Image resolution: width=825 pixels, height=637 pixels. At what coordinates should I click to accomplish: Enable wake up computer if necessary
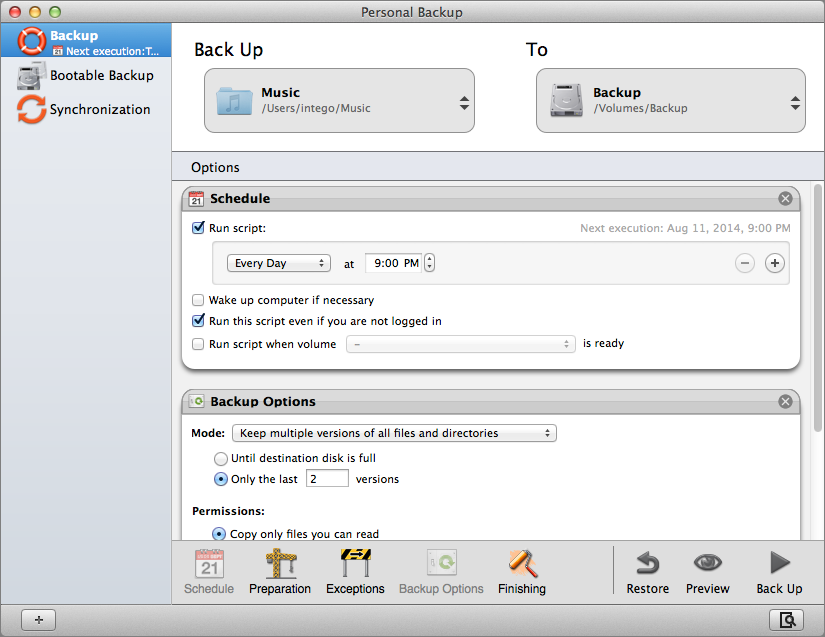click(x=198, y=299)
